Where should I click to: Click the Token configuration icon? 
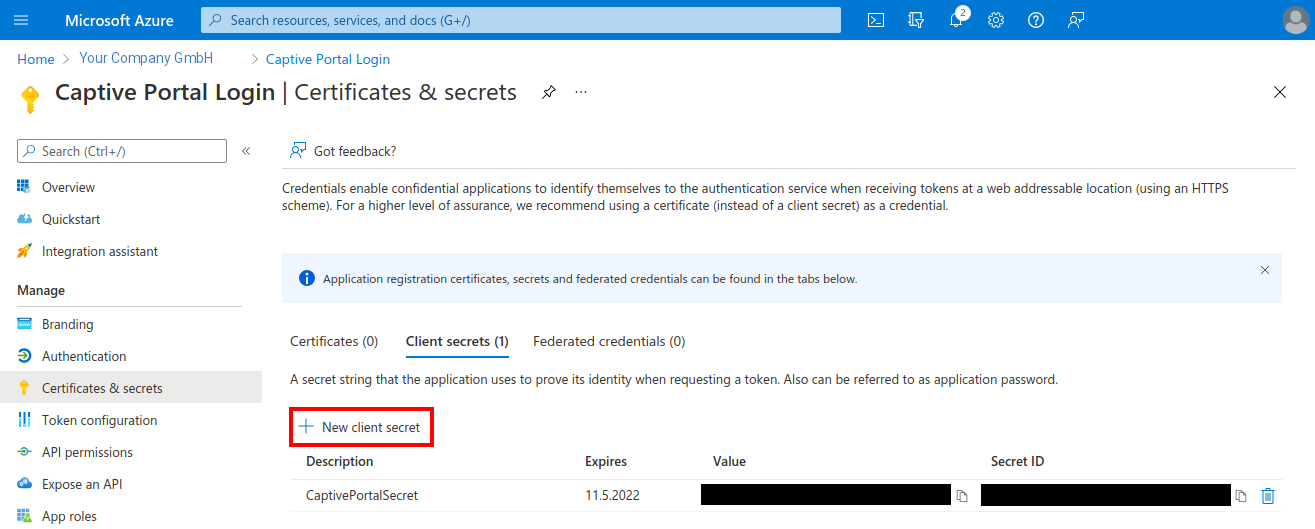[x=24, y=420]
